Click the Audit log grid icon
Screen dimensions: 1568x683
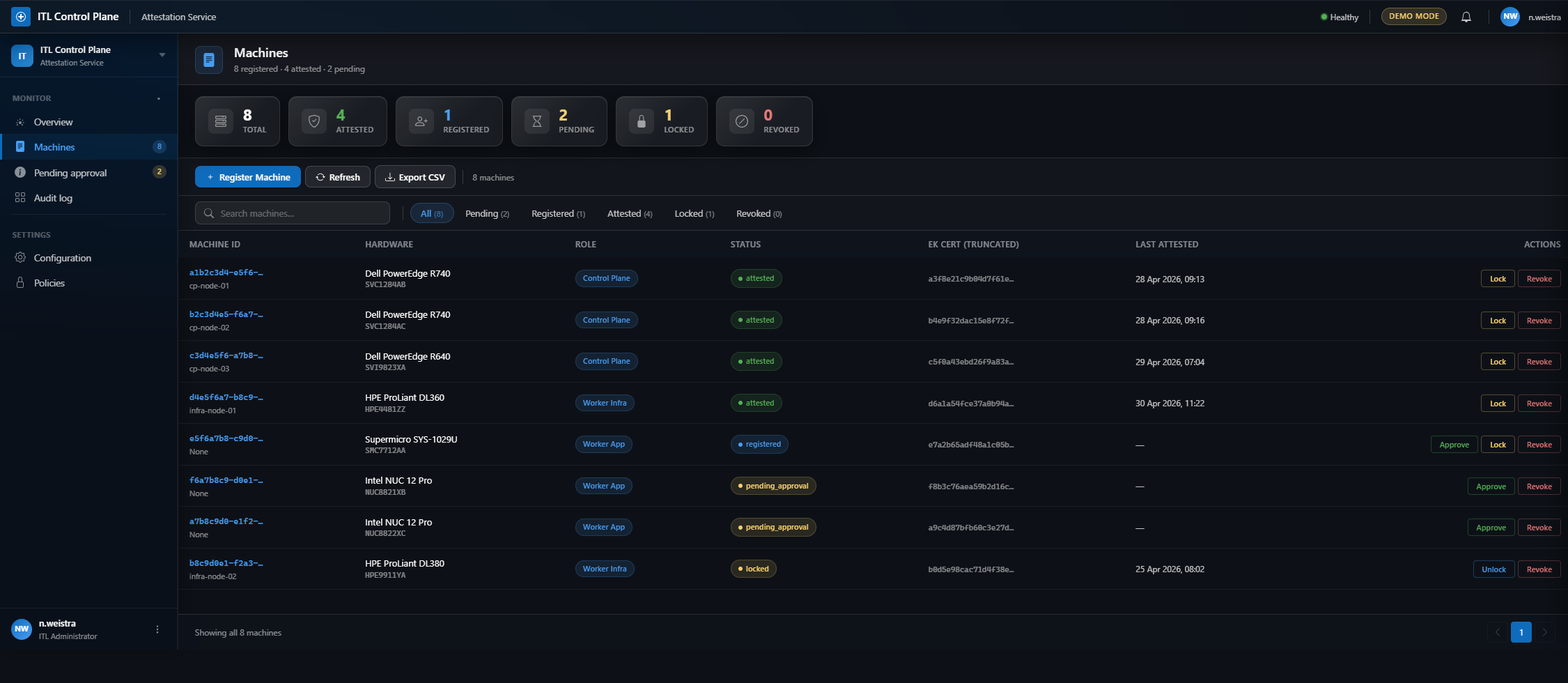click(20, 198)
